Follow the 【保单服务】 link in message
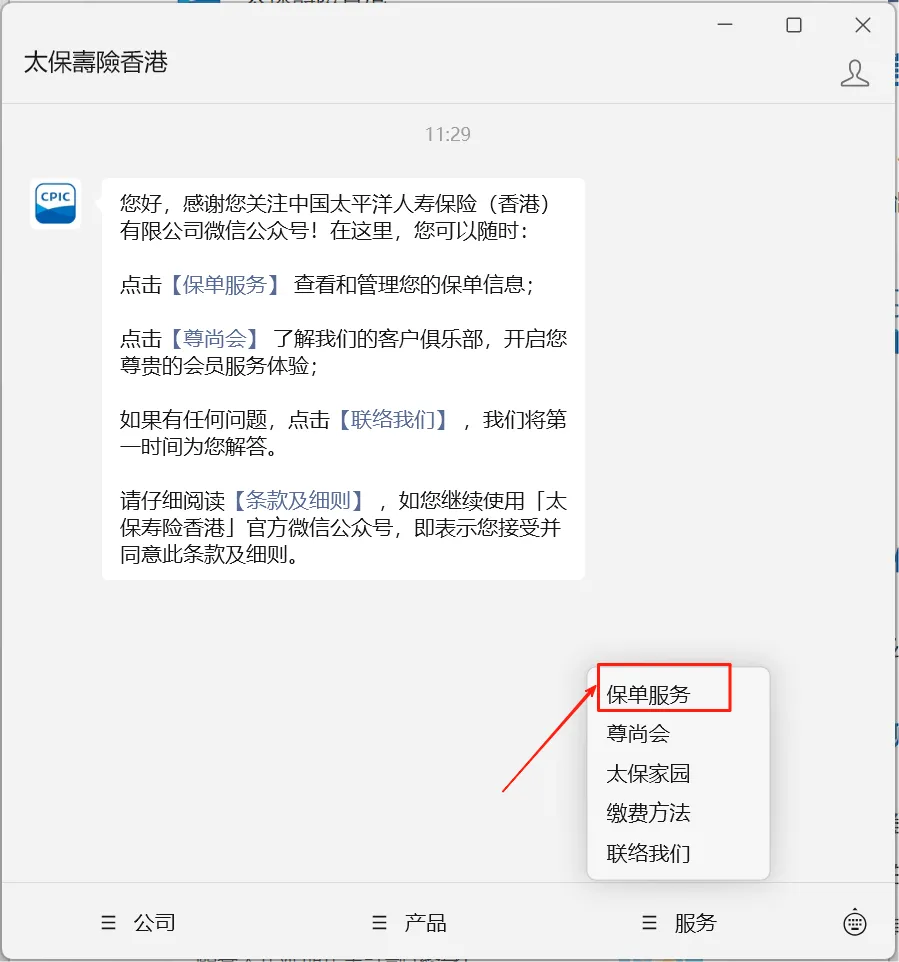The image size is (899, 962). [x=225, y=285]
